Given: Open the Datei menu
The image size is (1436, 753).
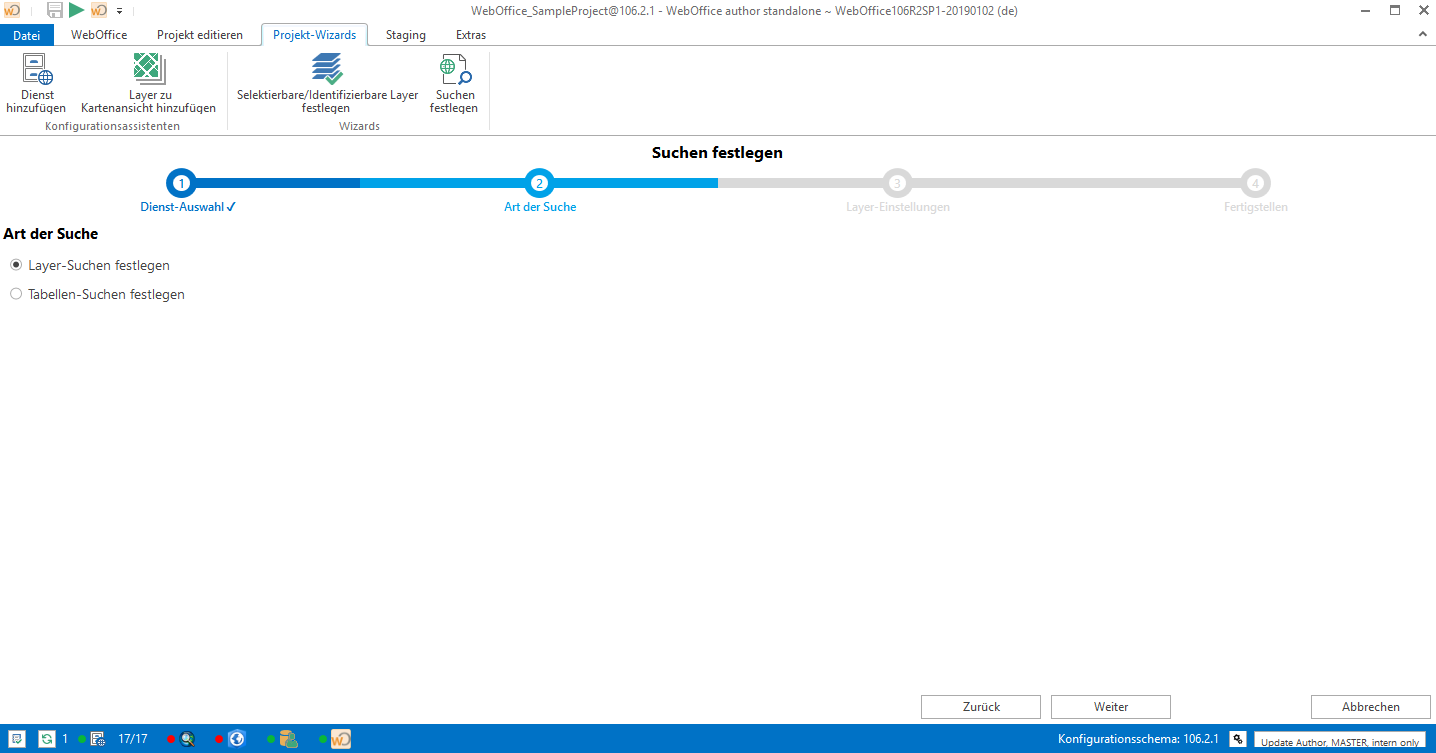Looking at the screenshot, I should point(26,34).
